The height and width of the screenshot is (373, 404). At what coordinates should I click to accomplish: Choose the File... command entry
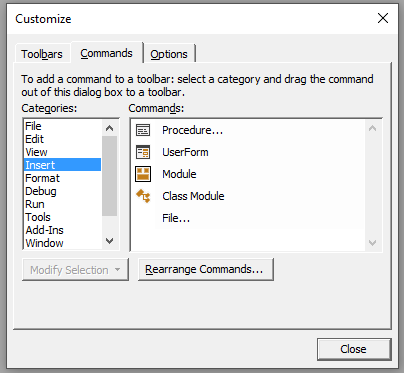point(176,218)
